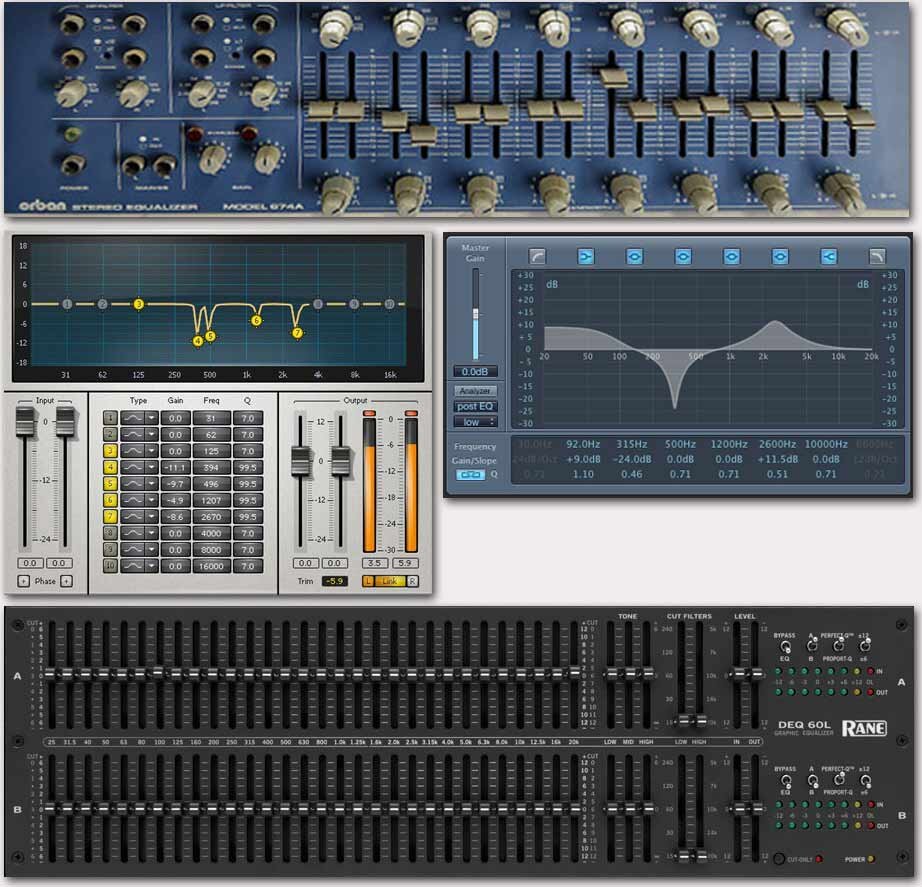Open band 5 filter type dropdown arrow
The width and height of the screenshot is (922, 887).
(x=152, y=484)
